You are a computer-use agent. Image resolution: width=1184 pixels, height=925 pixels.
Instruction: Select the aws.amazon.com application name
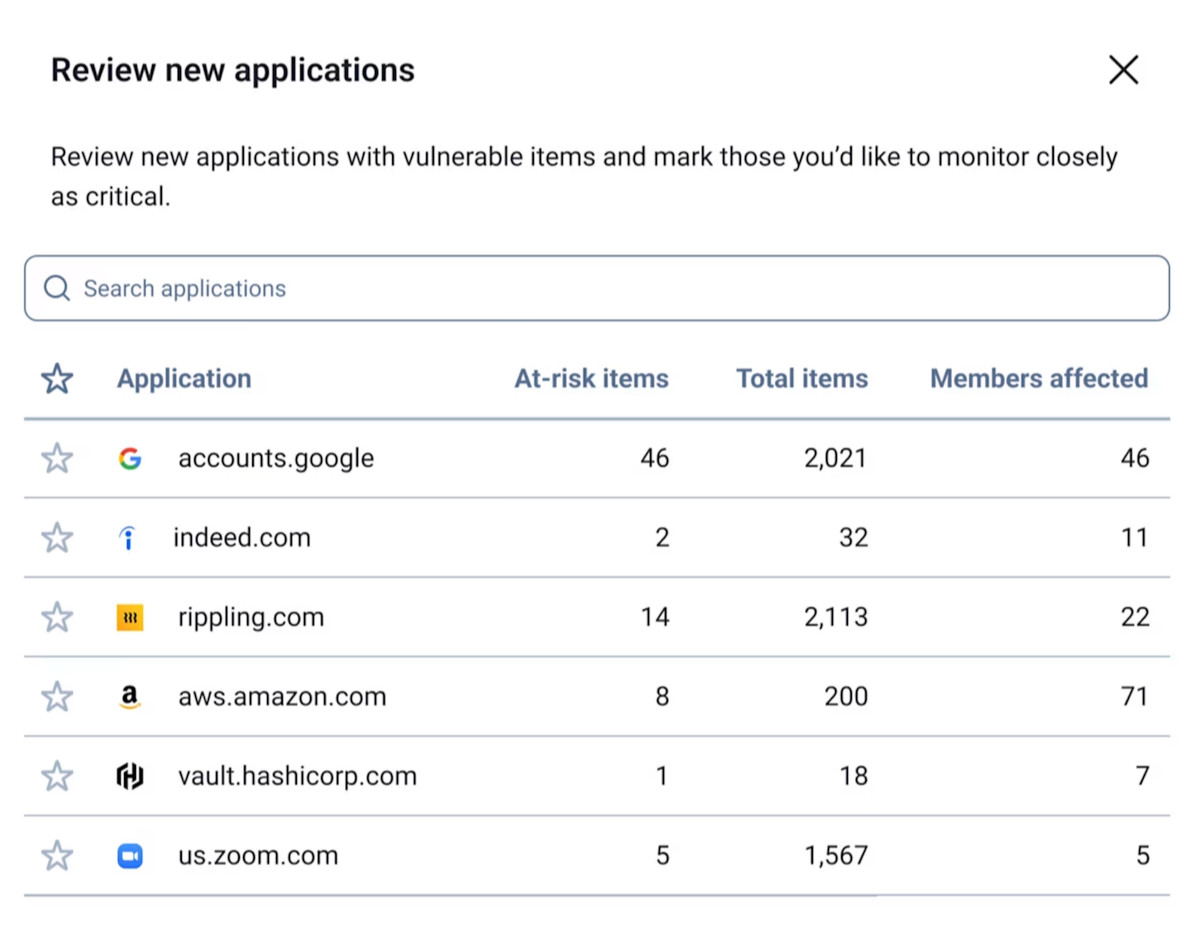(x=281, y=696)
